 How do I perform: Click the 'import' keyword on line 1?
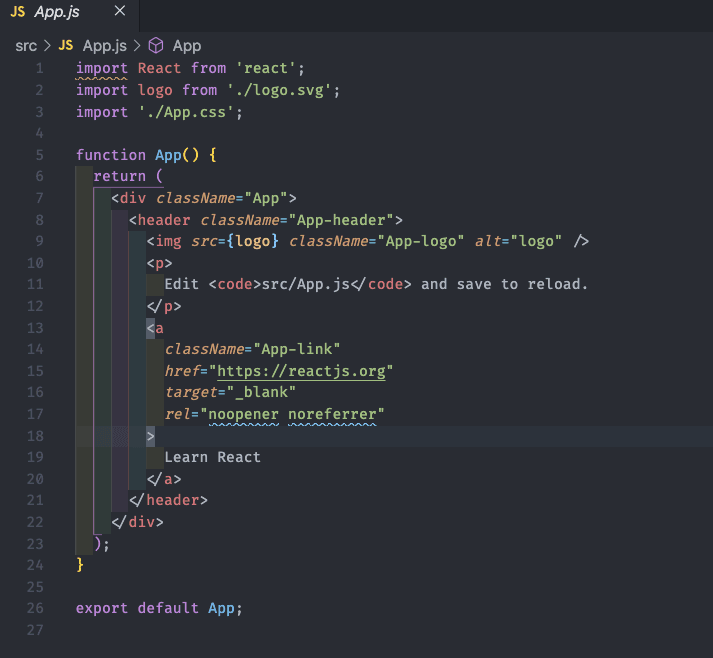(x=101, y=68)
